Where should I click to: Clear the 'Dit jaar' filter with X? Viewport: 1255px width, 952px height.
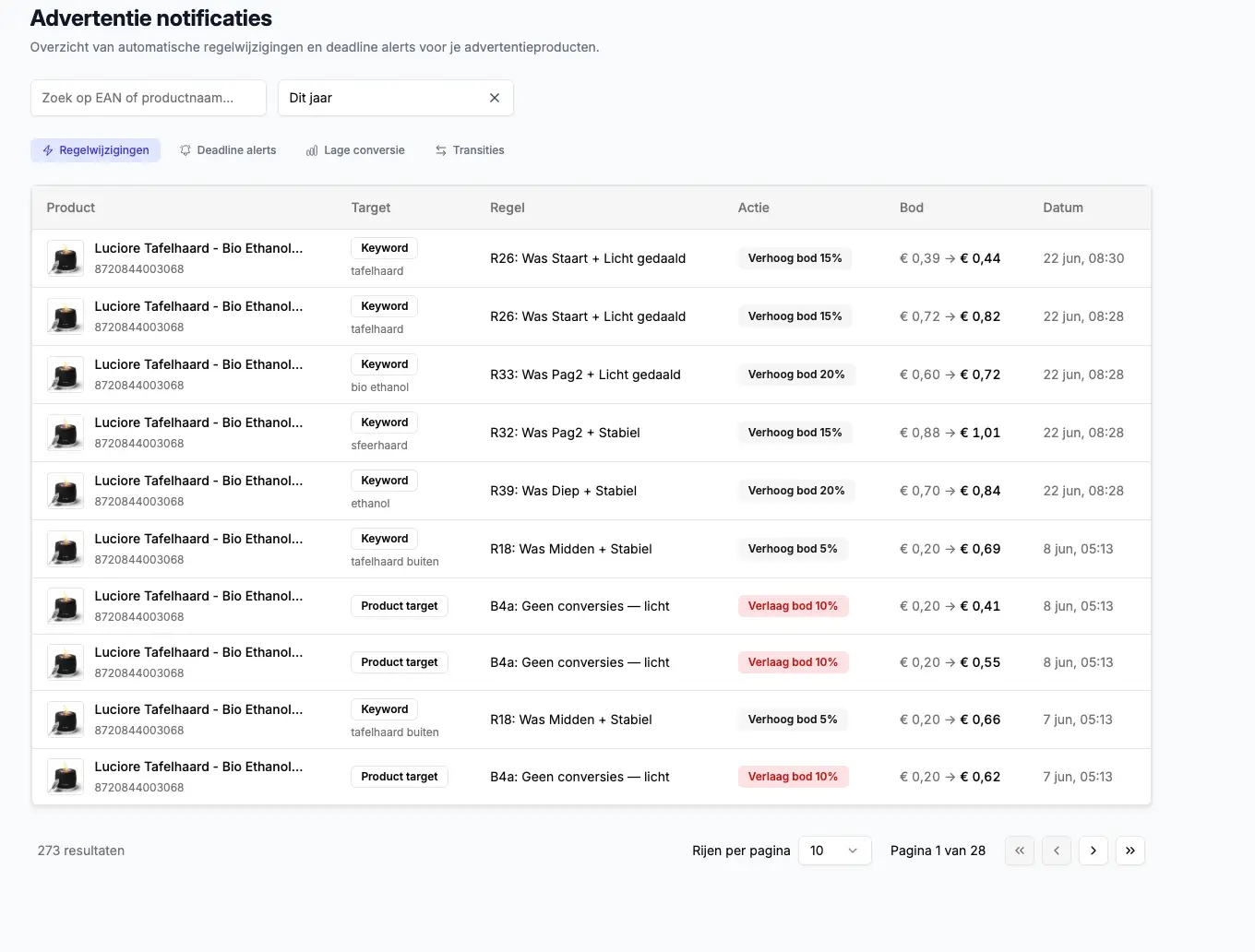coord(495,98)
